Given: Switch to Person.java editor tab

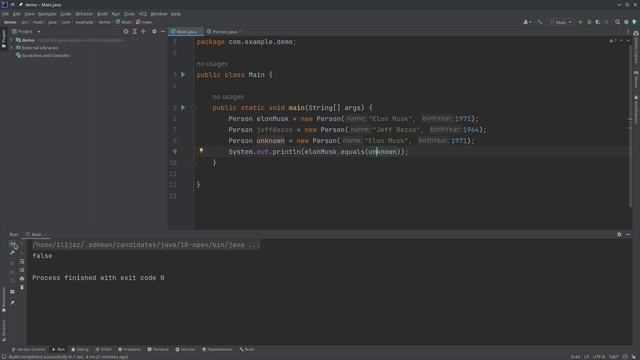Looking at the screenshot, I should pos(224,31).
